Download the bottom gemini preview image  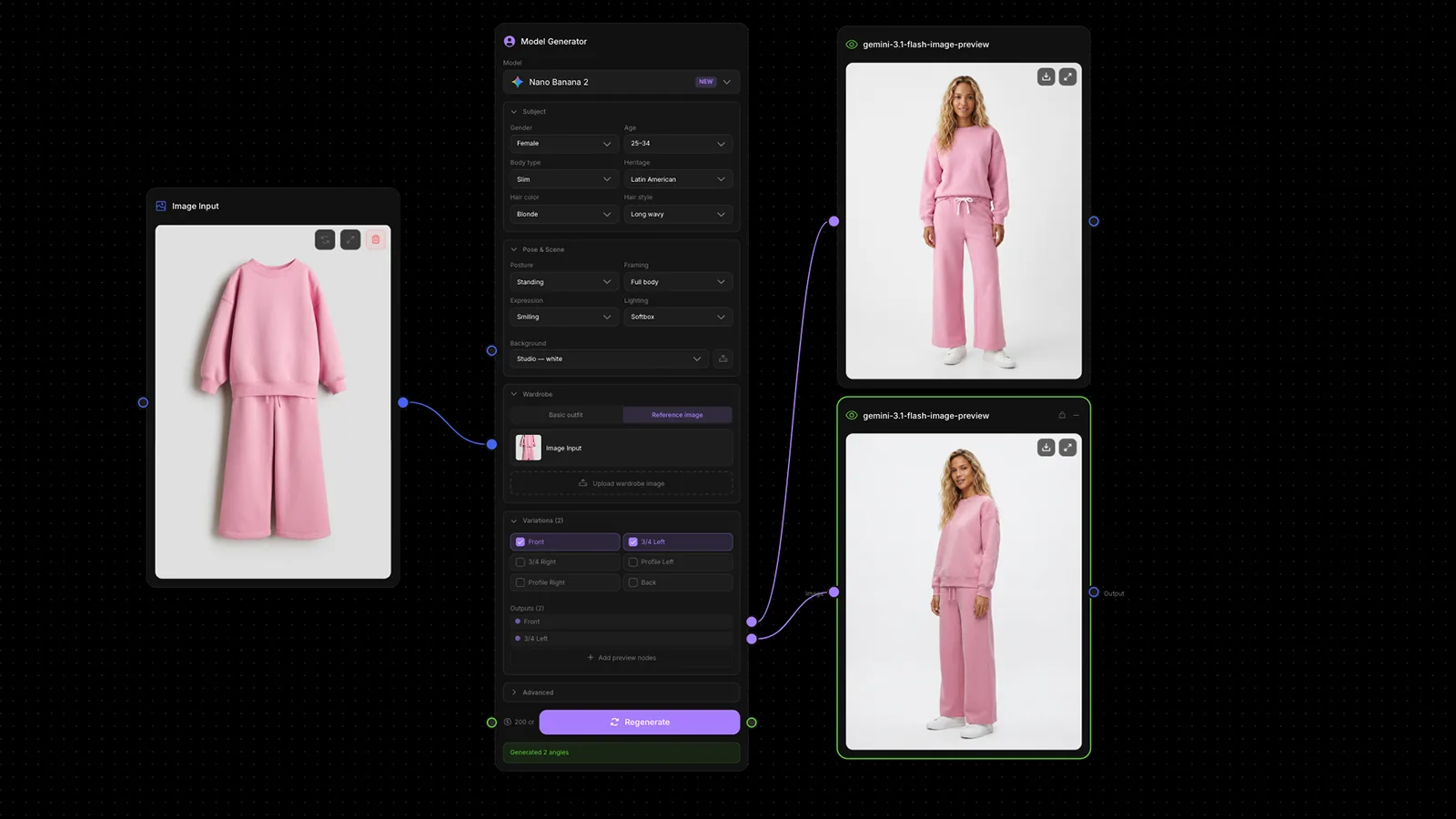[x=1046, y=447]
